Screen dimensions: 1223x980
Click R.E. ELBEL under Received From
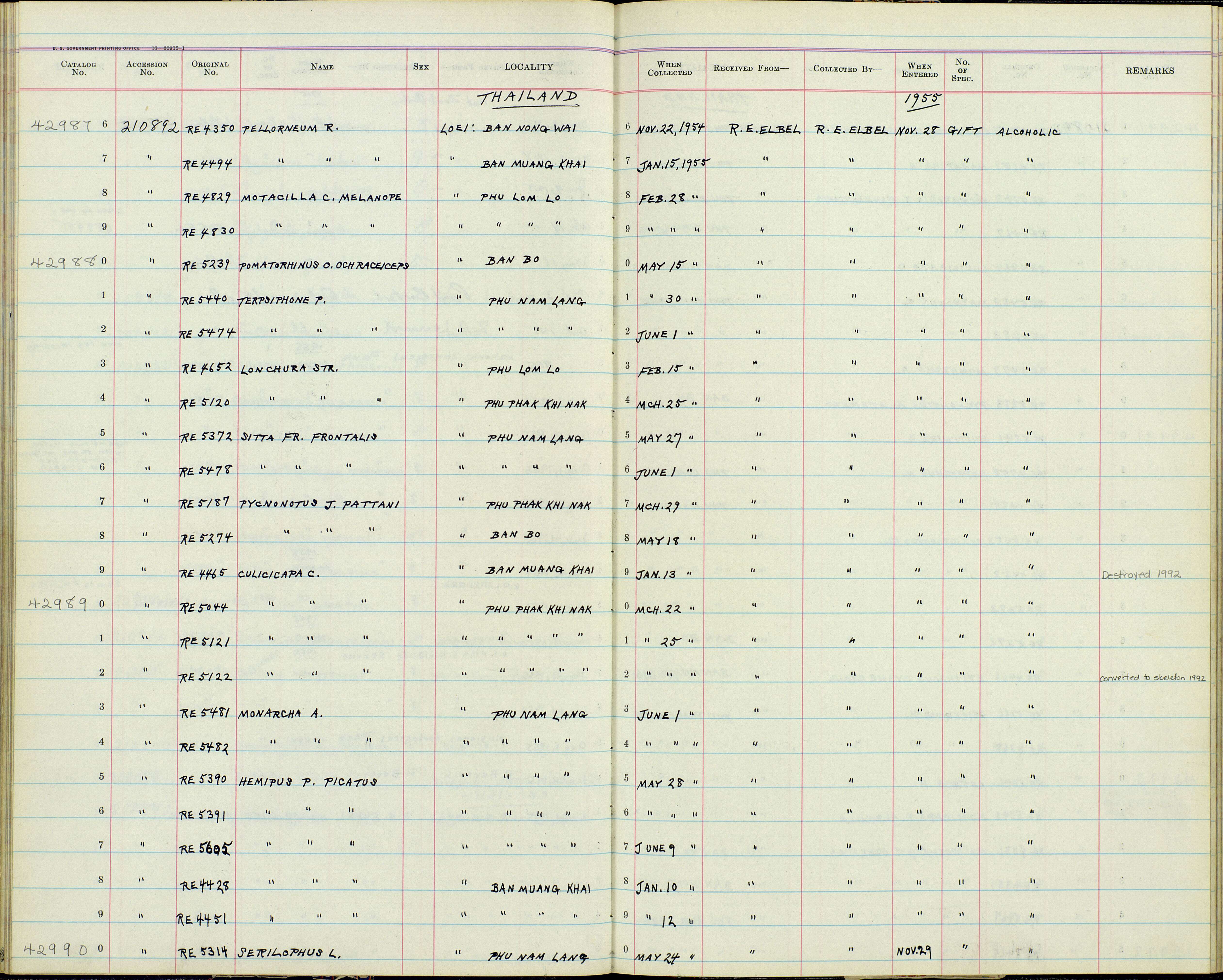(765, 130)
